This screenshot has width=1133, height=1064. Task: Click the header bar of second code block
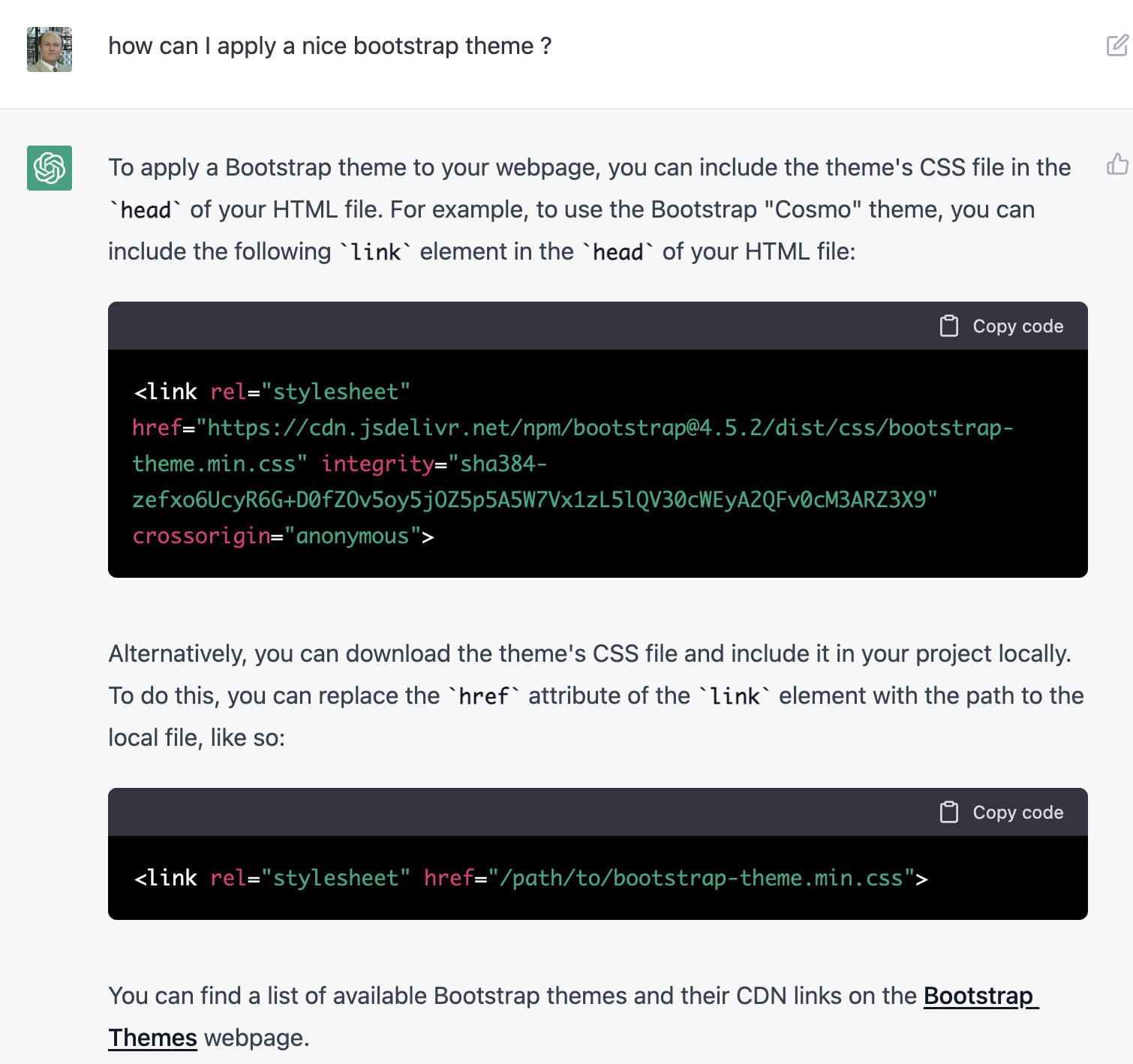tap(525, 813)
